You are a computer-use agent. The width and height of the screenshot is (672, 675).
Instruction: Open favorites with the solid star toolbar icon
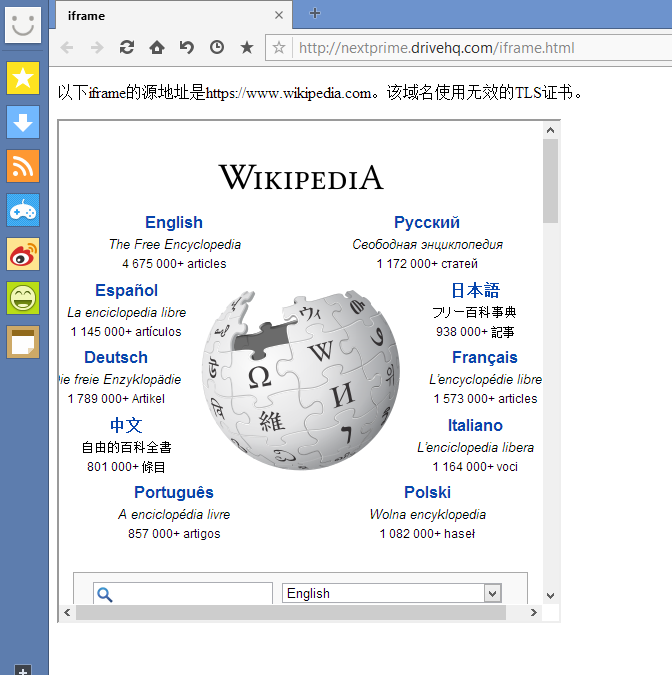pos(247,47)
